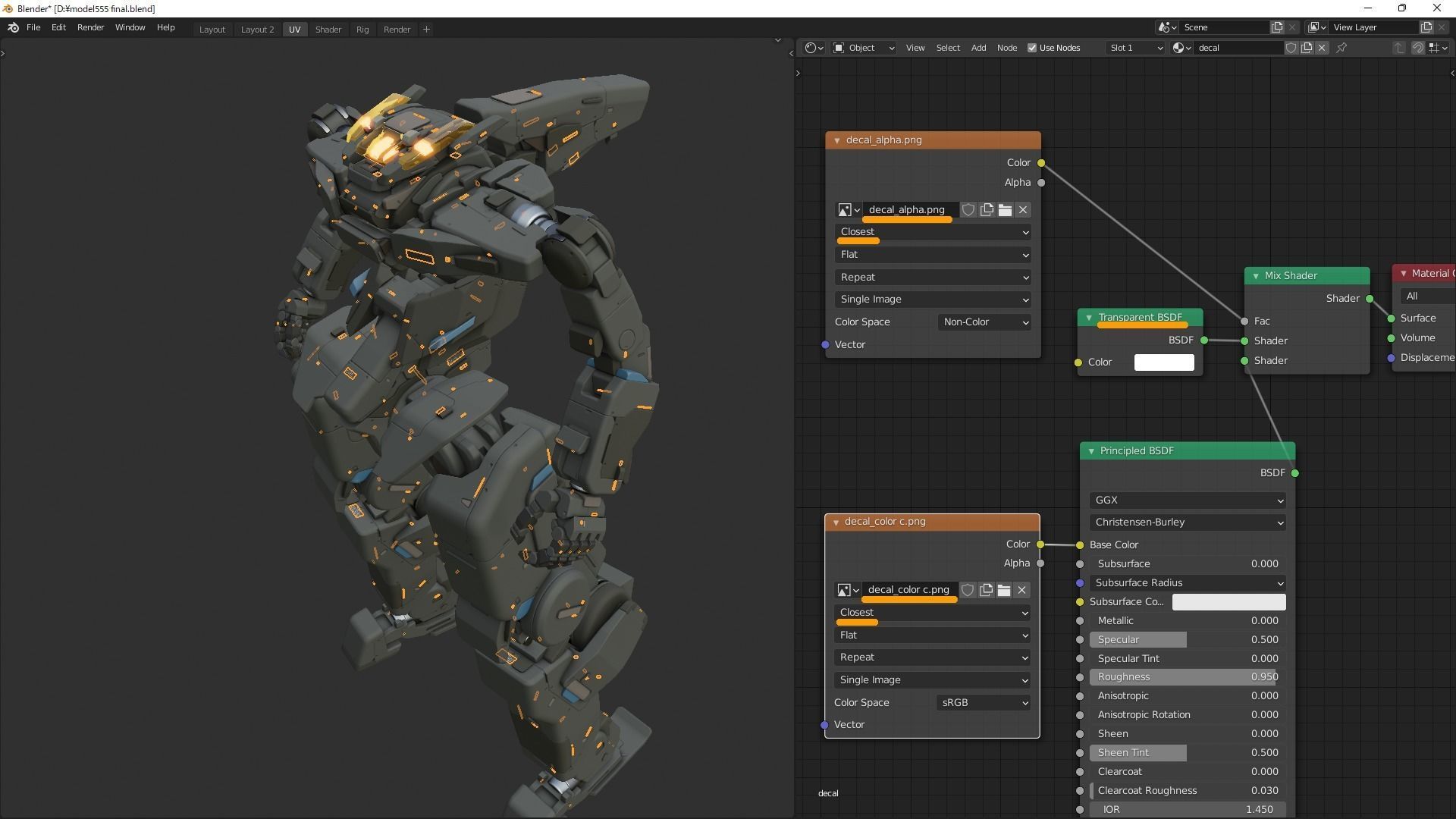Click the Color output socket of decal_alpha.png
This screenshot has width=1456, height=819.
1041,163
